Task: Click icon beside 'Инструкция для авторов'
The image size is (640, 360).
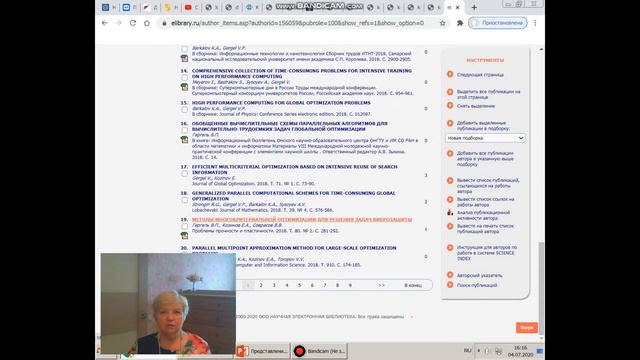Action: 450,247
